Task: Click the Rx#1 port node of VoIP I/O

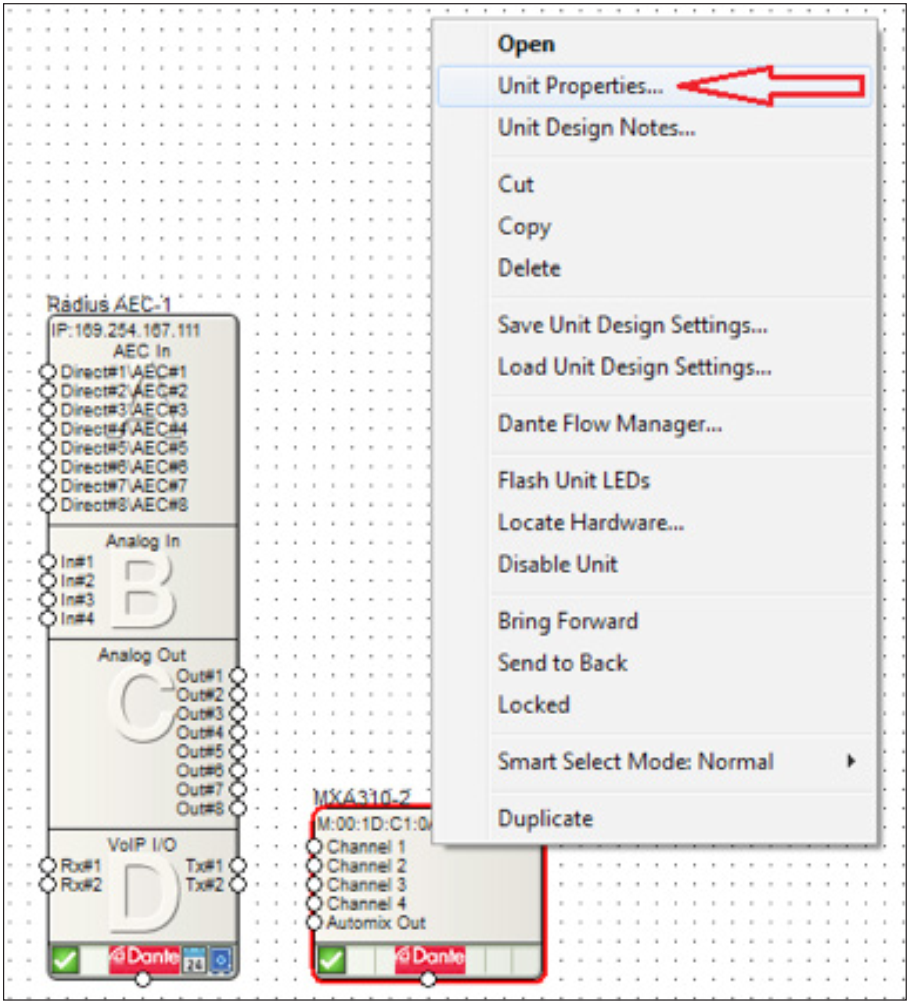Action: click(x=48, y=865)
